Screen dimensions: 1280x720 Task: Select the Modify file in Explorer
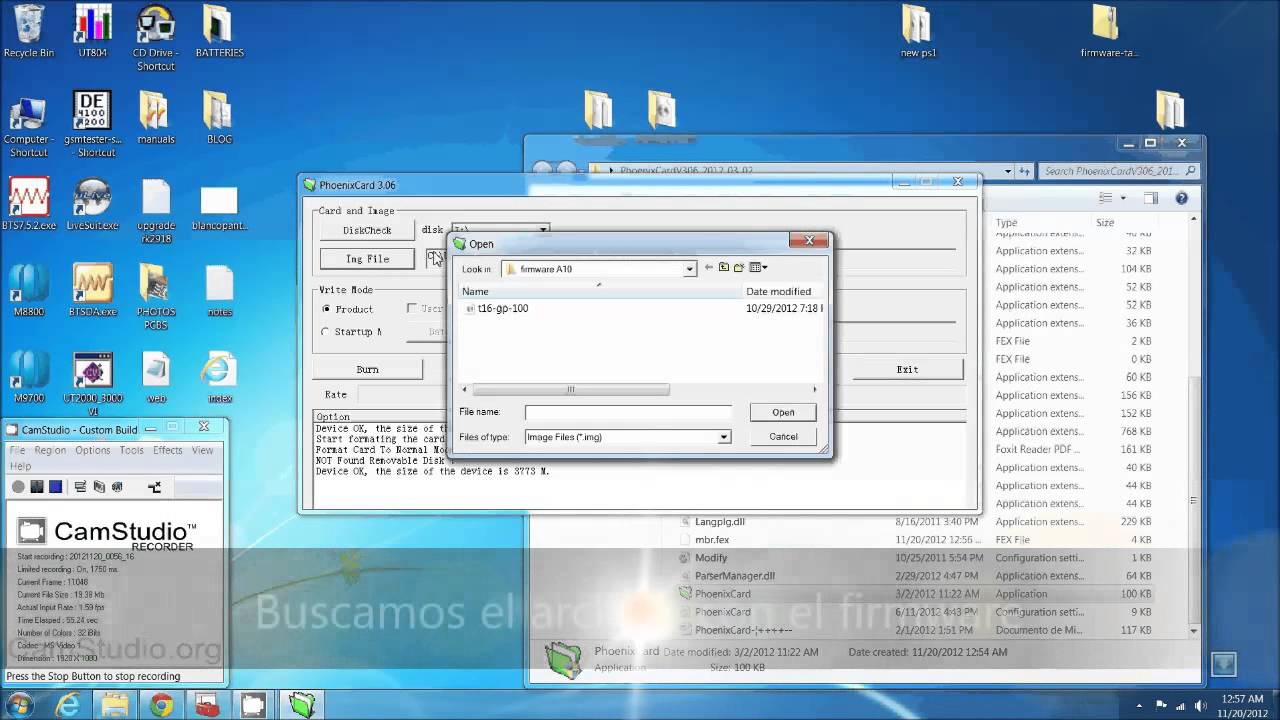tap(710, 558)
